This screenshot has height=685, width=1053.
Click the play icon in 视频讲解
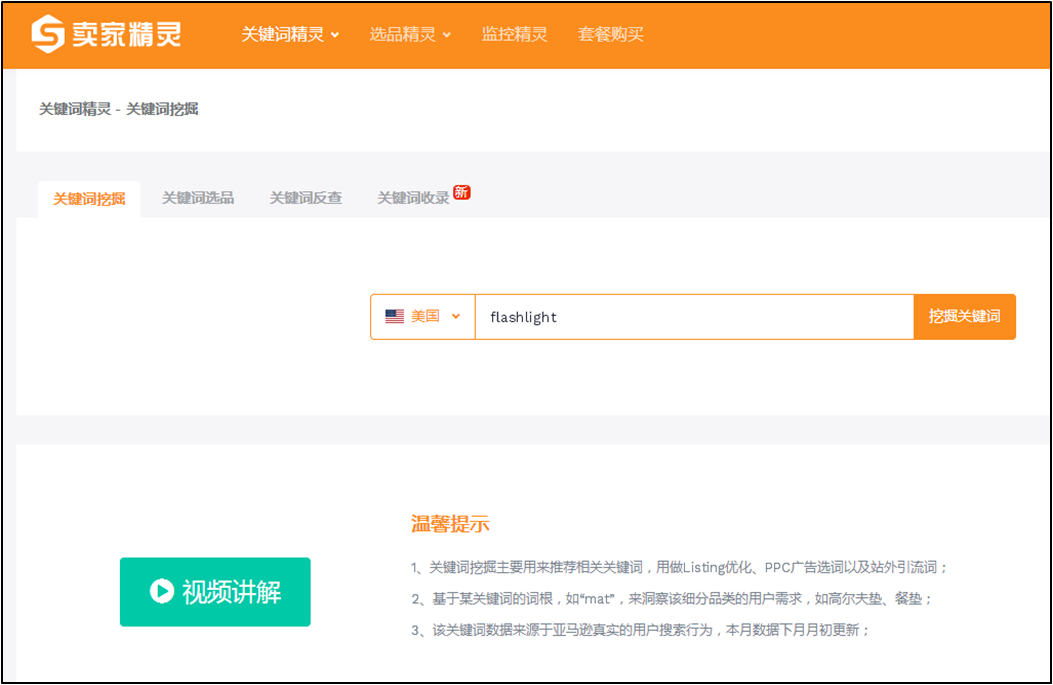[161, 592]
